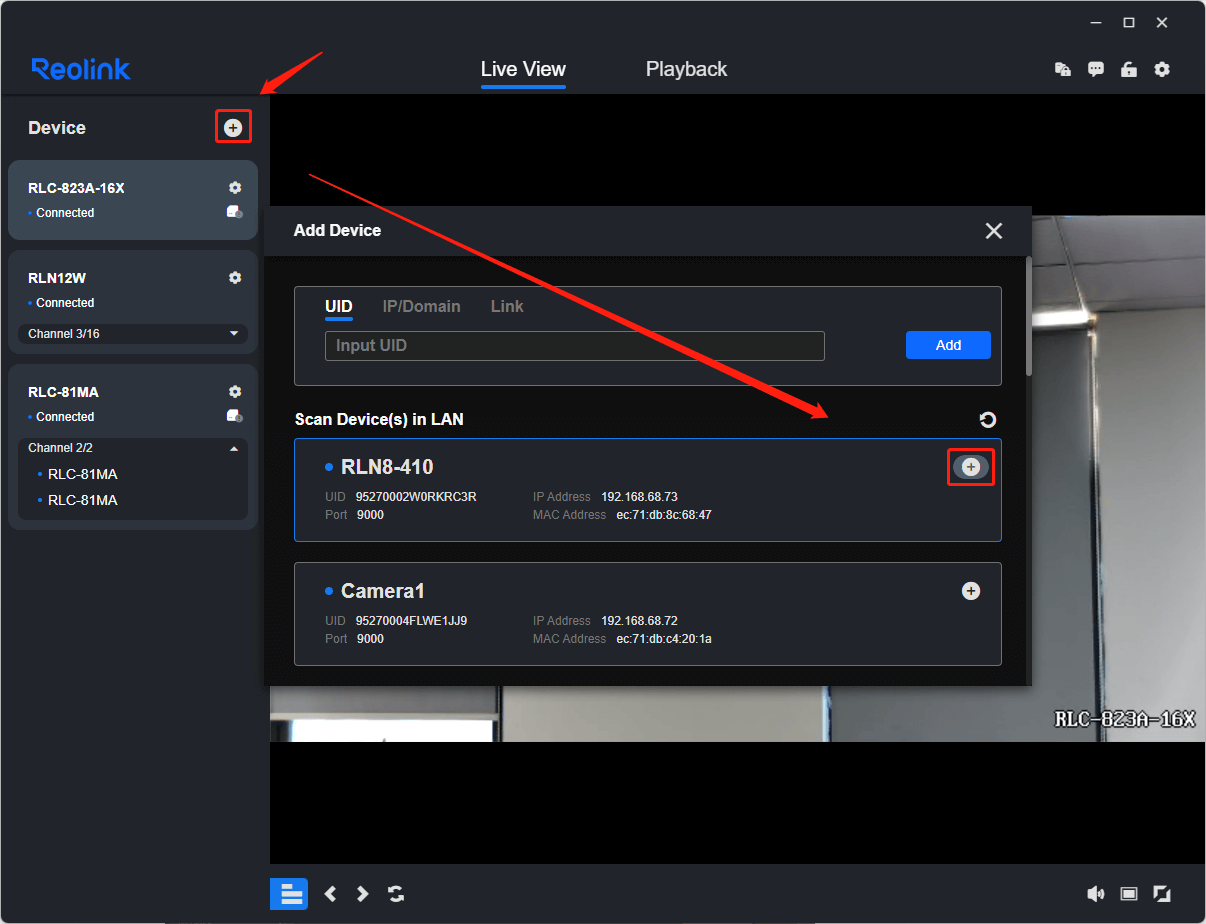1206x924 pixels.
Task: Enter fullscreen mode icon
Action: click(1162, 894)
